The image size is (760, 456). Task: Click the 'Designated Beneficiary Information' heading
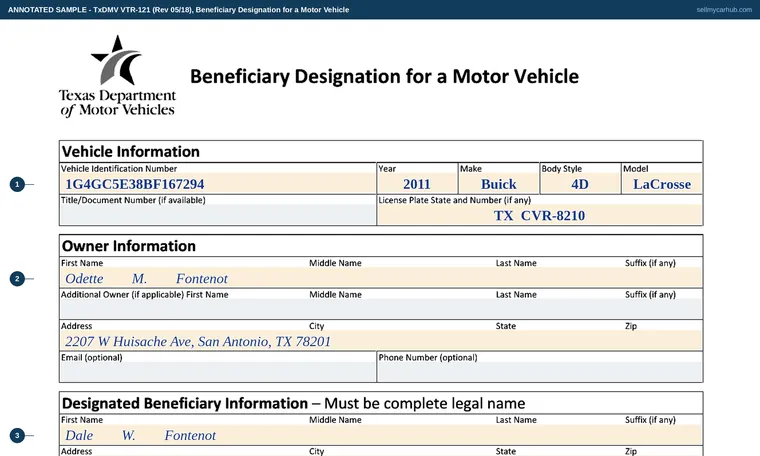click(185, 403)
